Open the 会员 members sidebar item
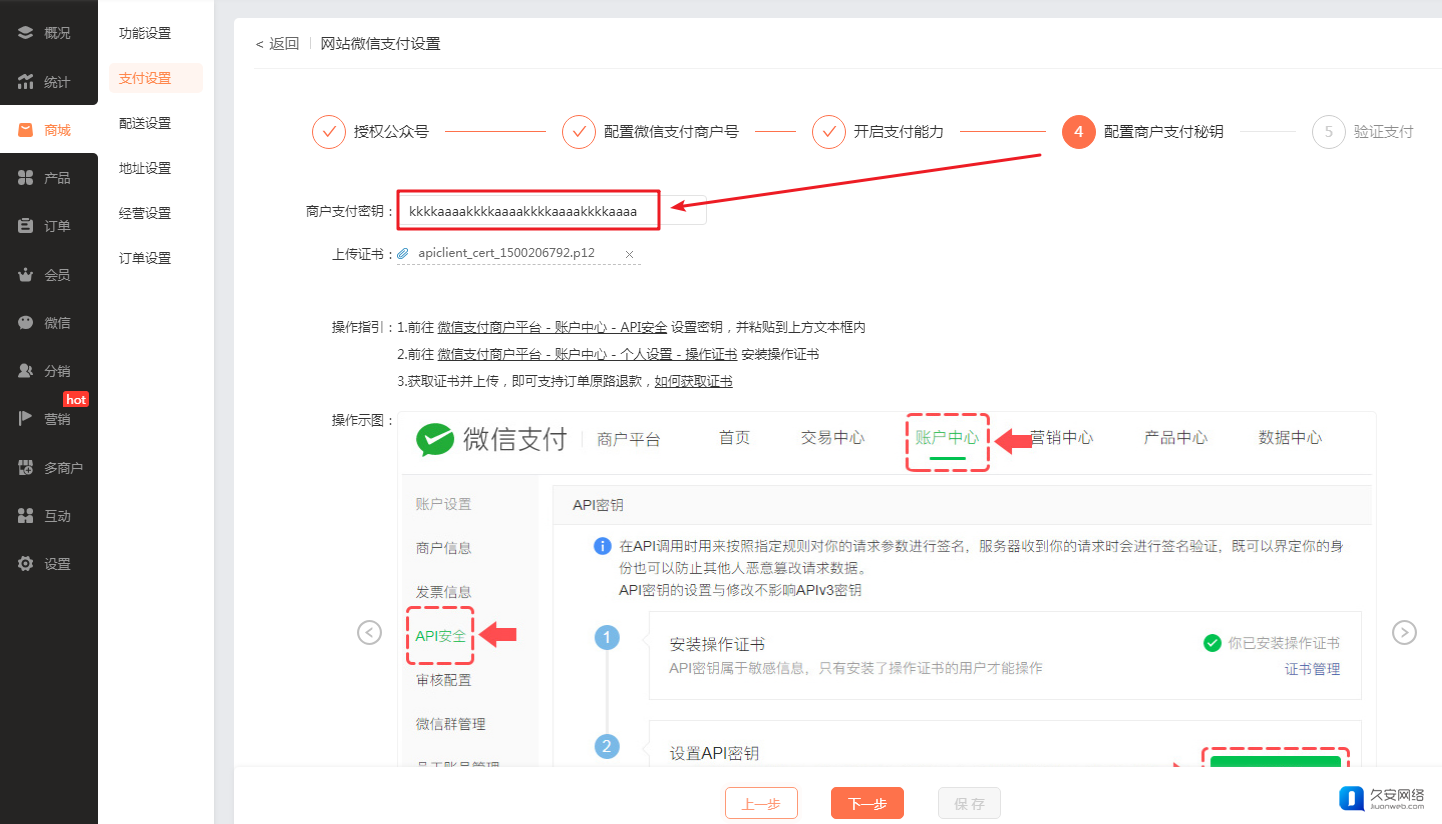 pyautogui.click(x=48, y=275)
